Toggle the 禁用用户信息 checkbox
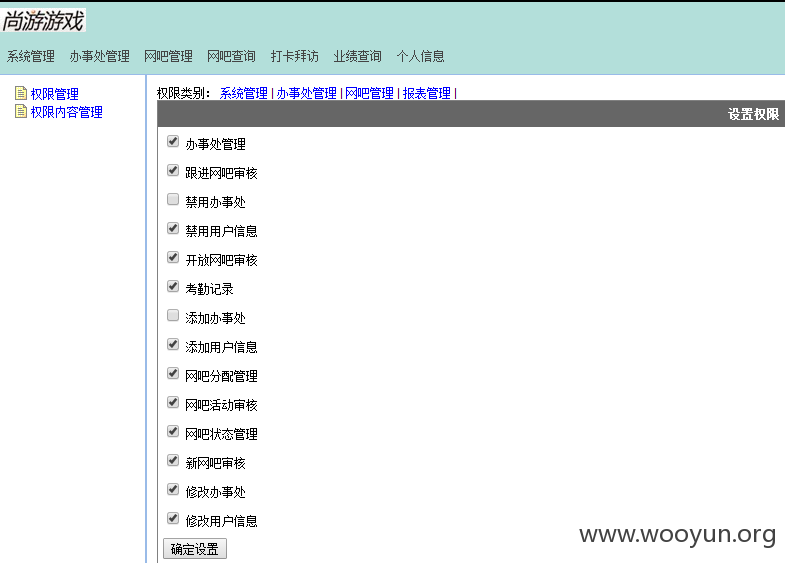The image size is (785, 563). (173, 228)
